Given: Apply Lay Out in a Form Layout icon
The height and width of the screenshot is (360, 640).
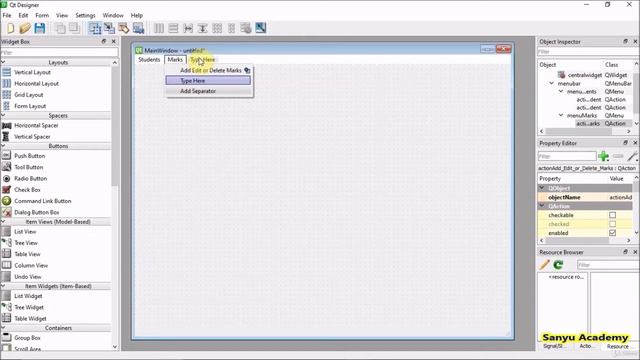Looking at the screenshot, I should 231,28.
